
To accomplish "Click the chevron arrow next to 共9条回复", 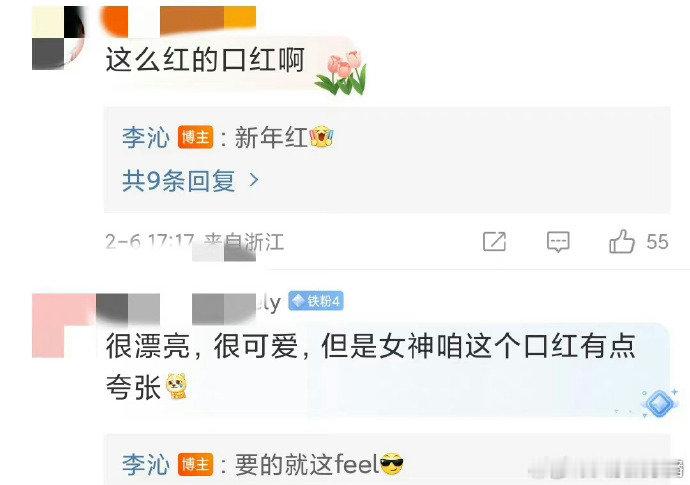I will [x=254, y=180].
